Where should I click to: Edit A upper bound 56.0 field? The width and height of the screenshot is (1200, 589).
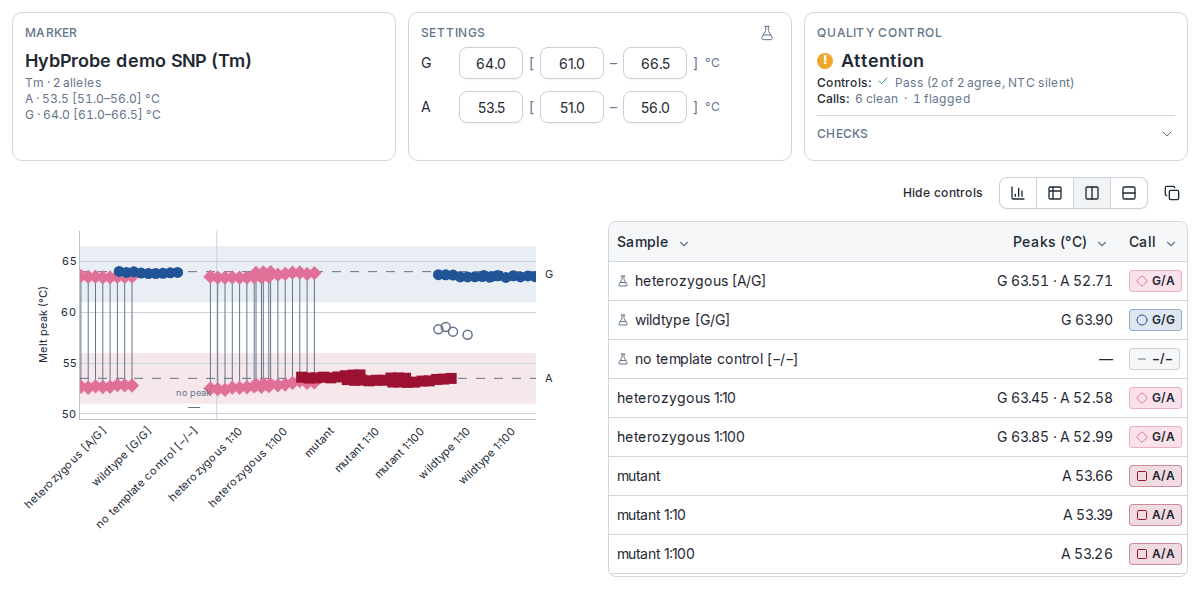tap(655, 107)
